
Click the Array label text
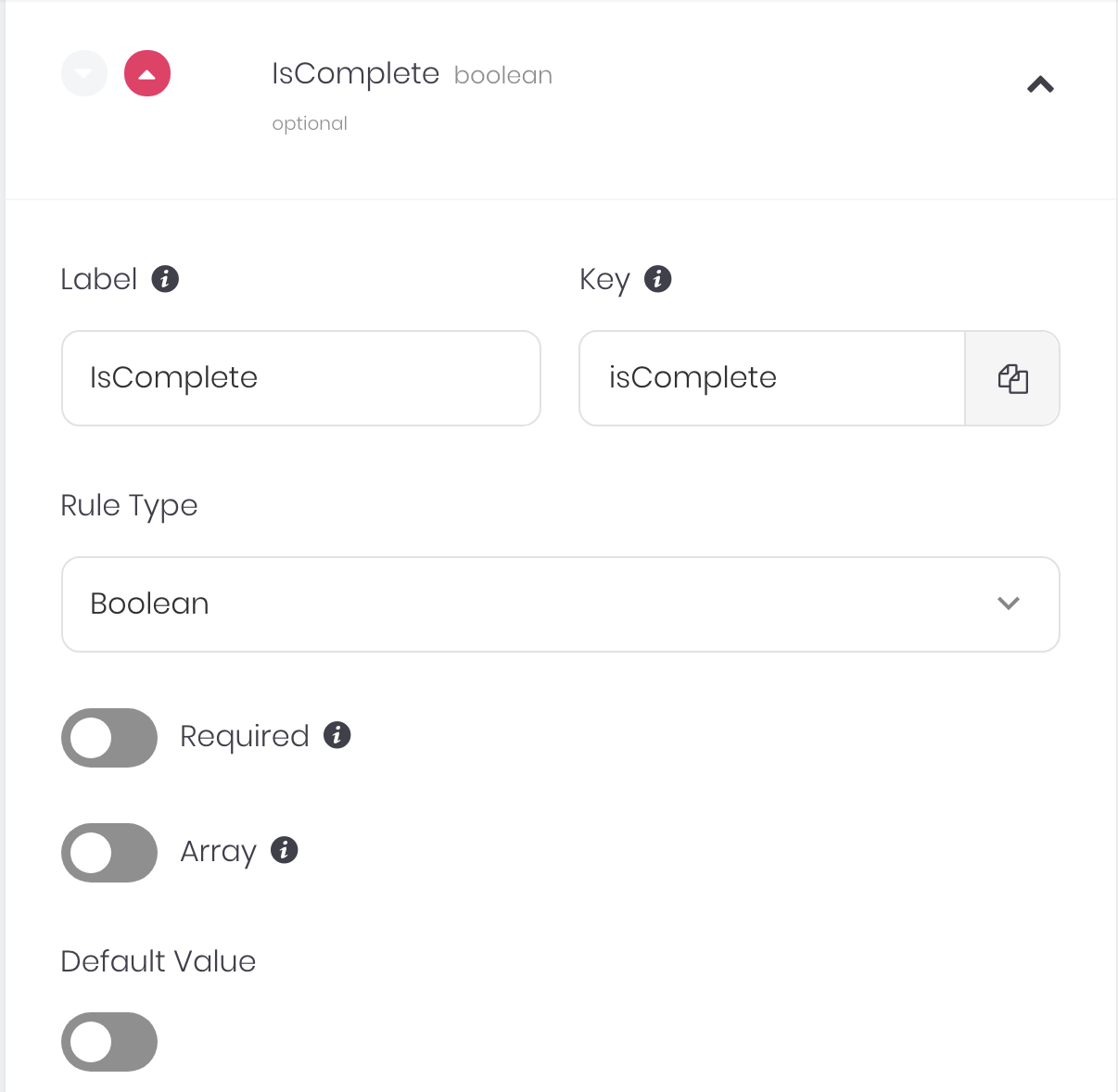(218, 851)
